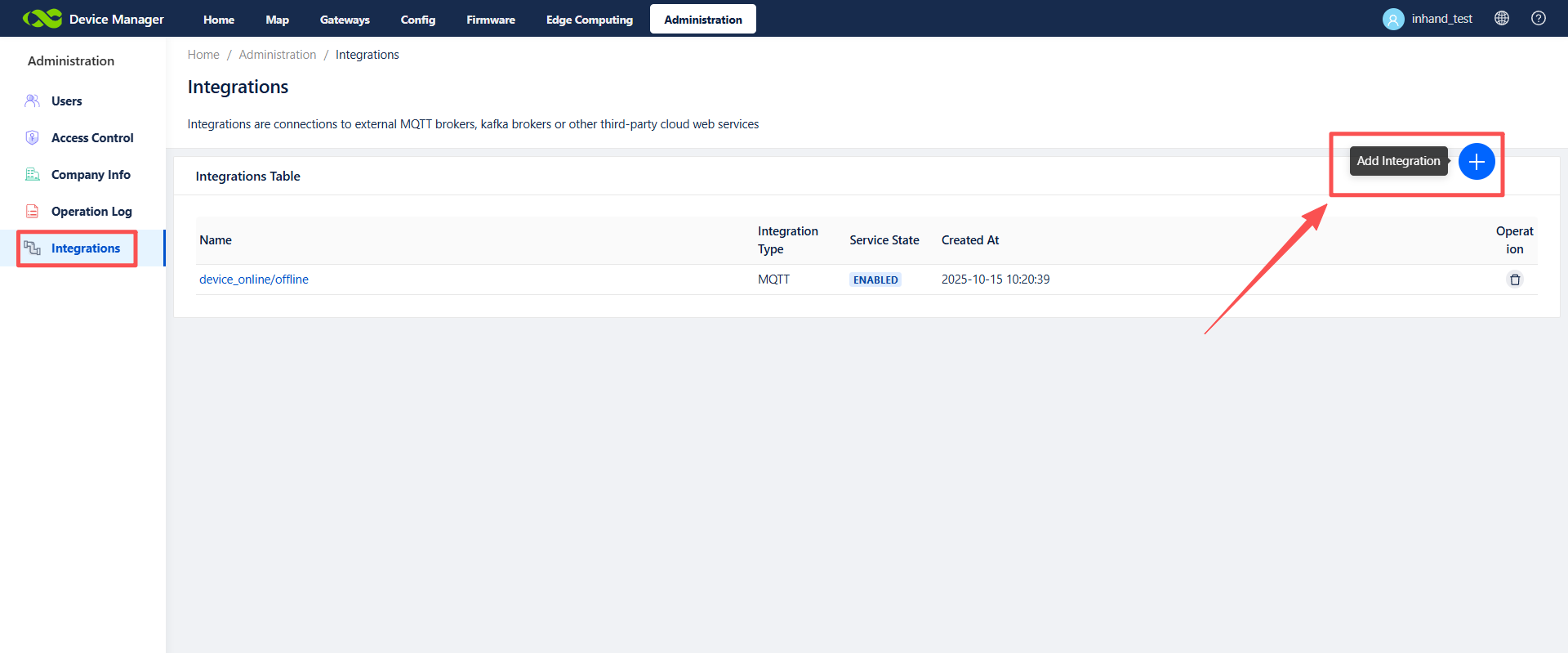Delete the device_online/offline integration via trash icon
The image size is (1568, 653).
click(1514, 280)
